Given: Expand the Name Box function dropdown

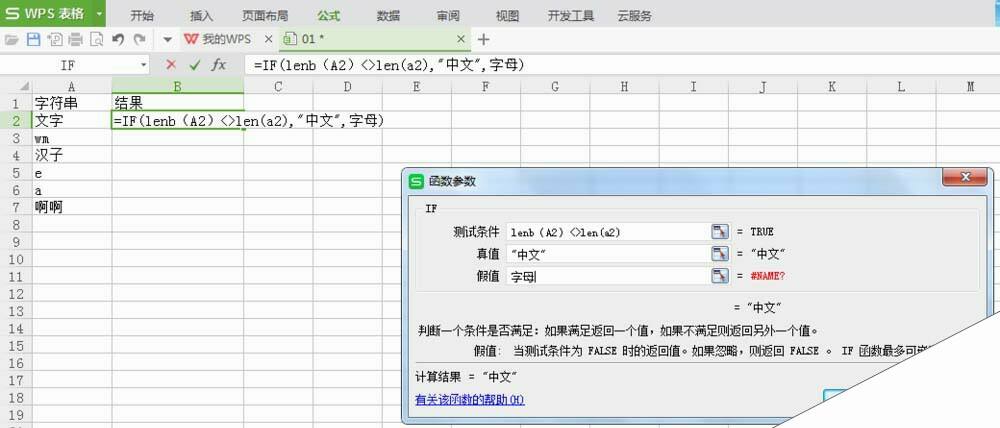Looking at the screenshot, I should (x=143, y=65).
